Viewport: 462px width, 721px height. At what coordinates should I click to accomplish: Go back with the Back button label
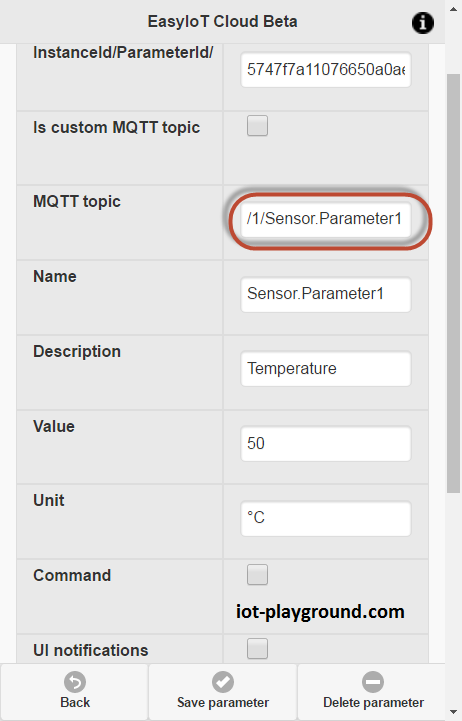(75, 703)
